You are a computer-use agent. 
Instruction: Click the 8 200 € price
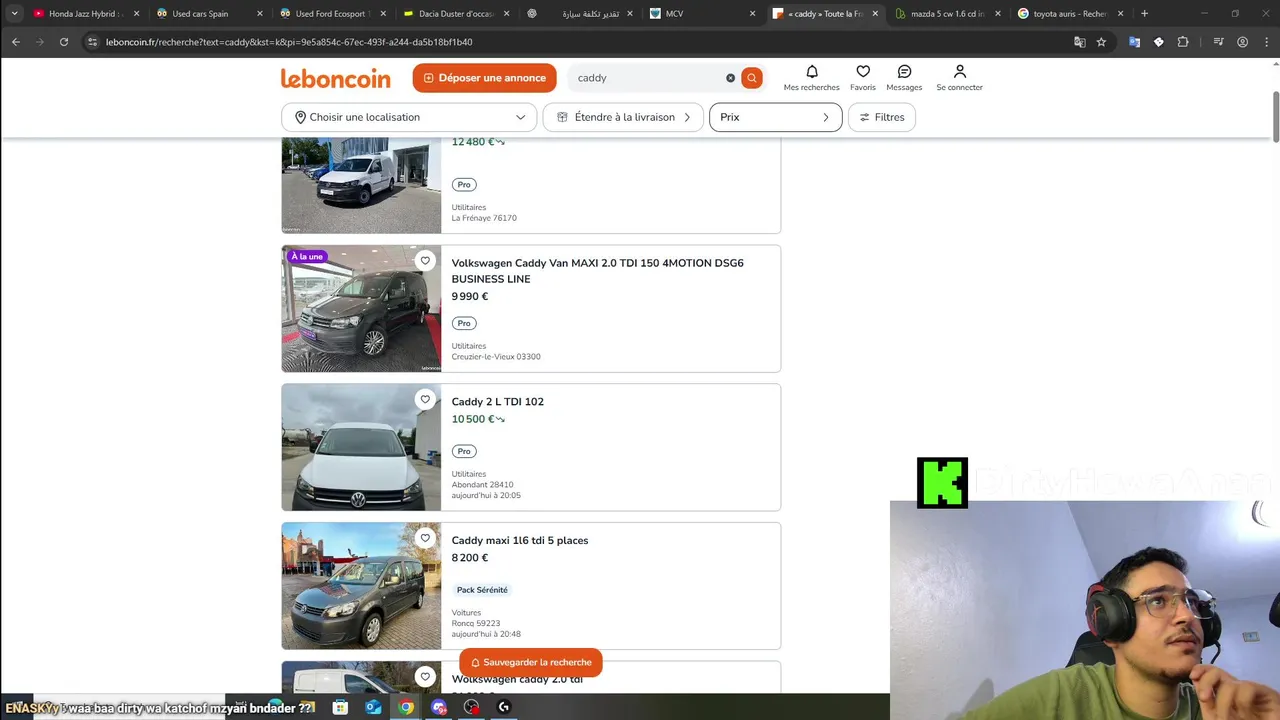coord(469,558)
